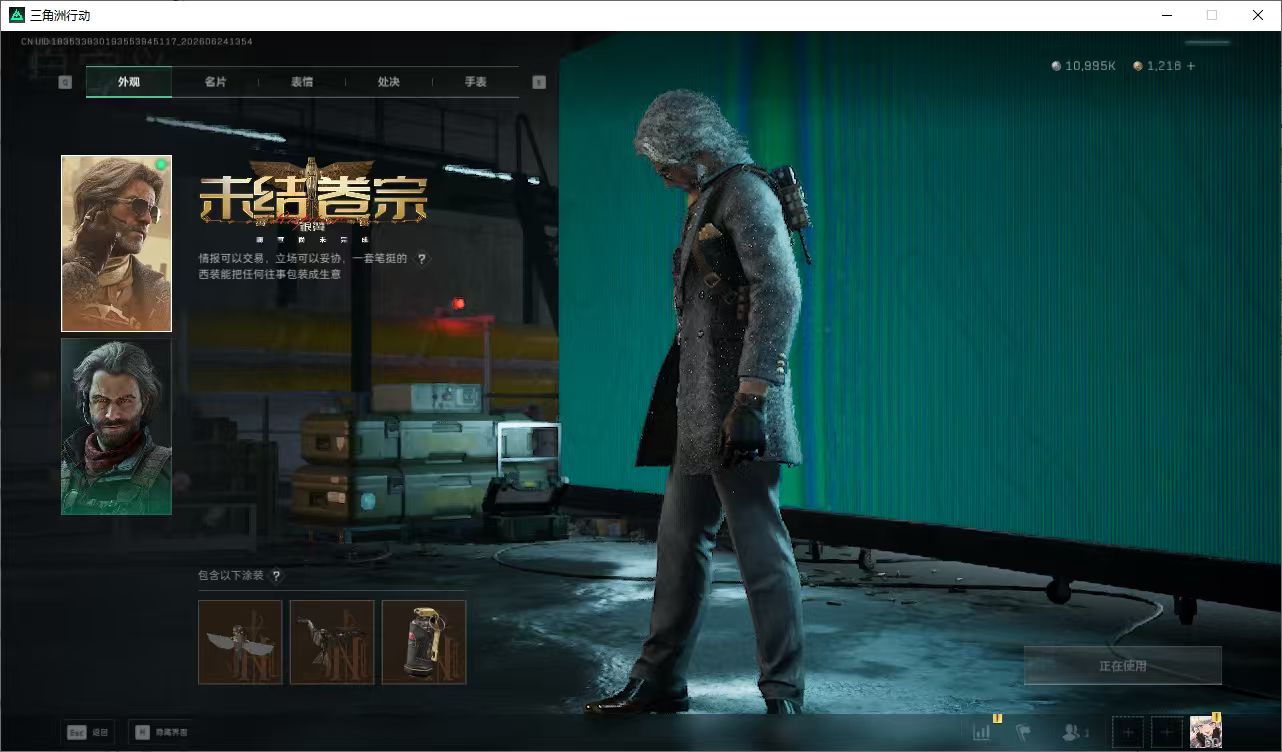Click the Q previous-tab key icon

66,83
